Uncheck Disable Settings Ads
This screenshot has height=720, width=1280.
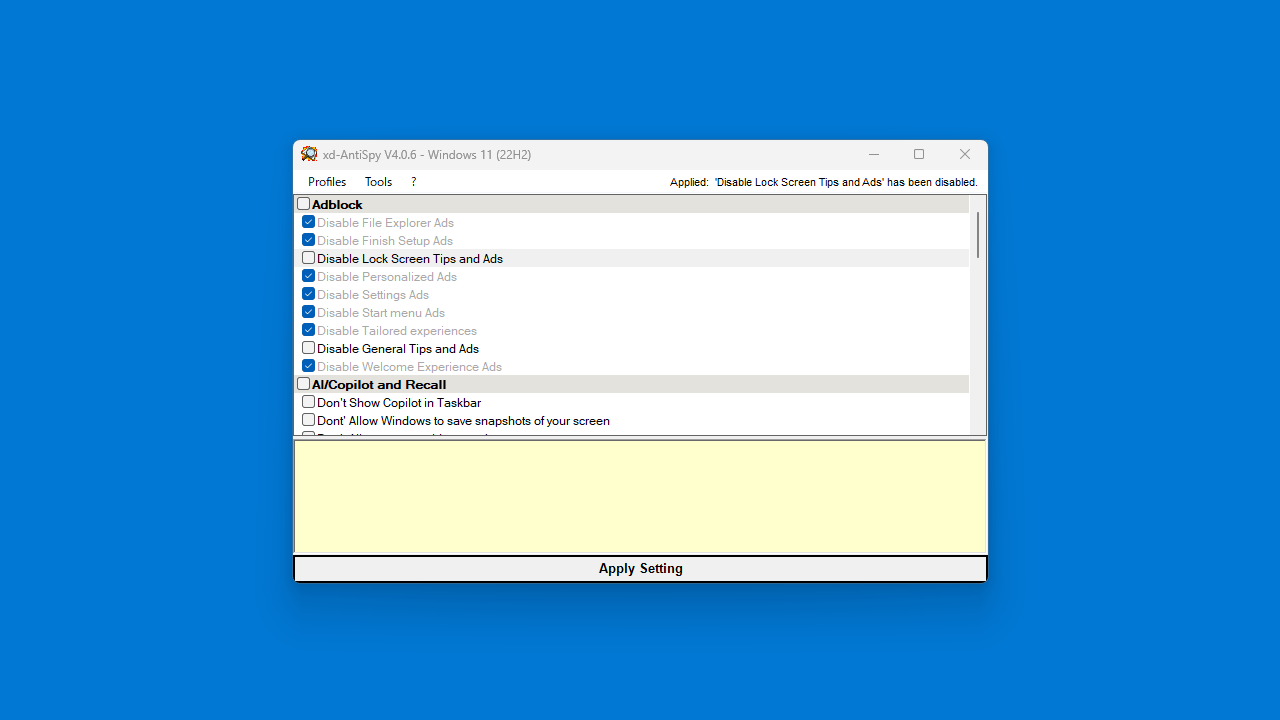(309, 294)
